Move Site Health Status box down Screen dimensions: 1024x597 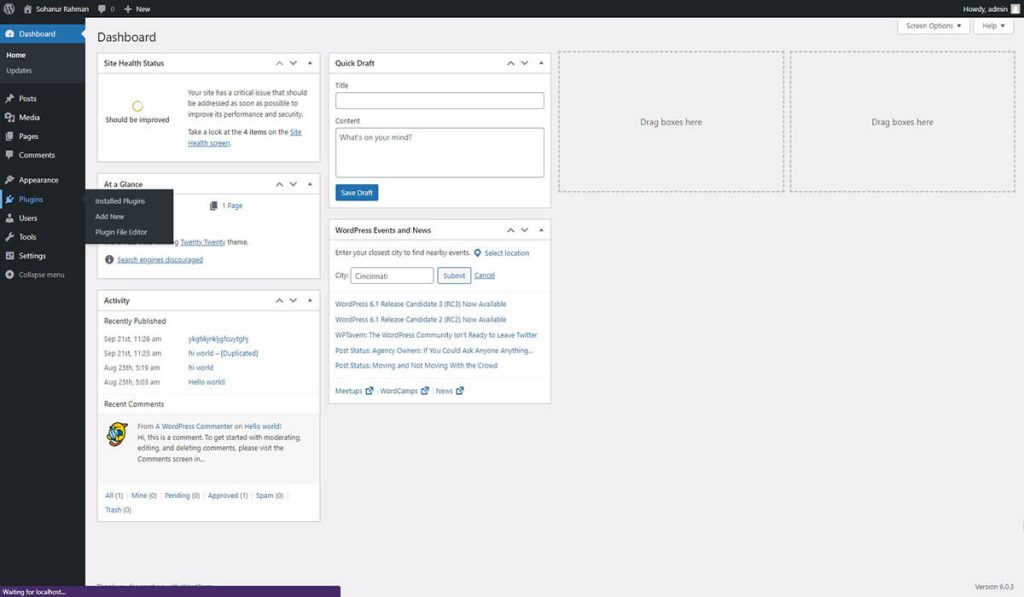[x=293, y=63]
